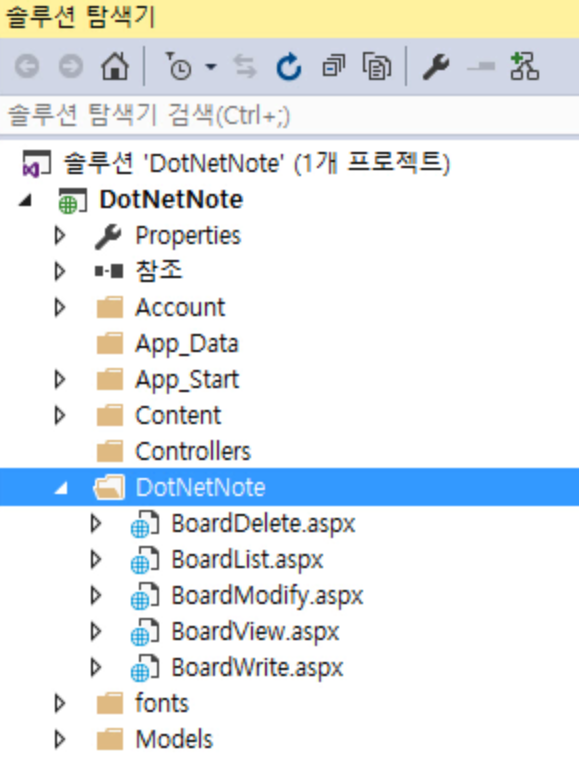579x758 pixels.
Task: Expand the Properties node
Action: pos(60,236)
